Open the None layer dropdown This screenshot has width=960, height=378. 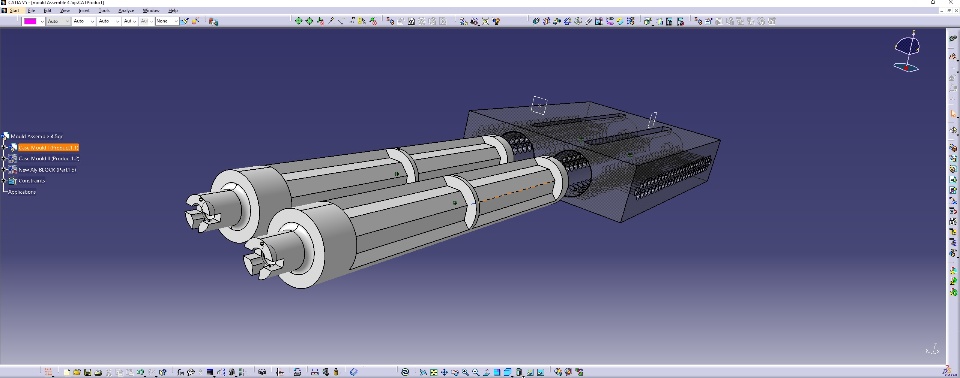(167, 21)
